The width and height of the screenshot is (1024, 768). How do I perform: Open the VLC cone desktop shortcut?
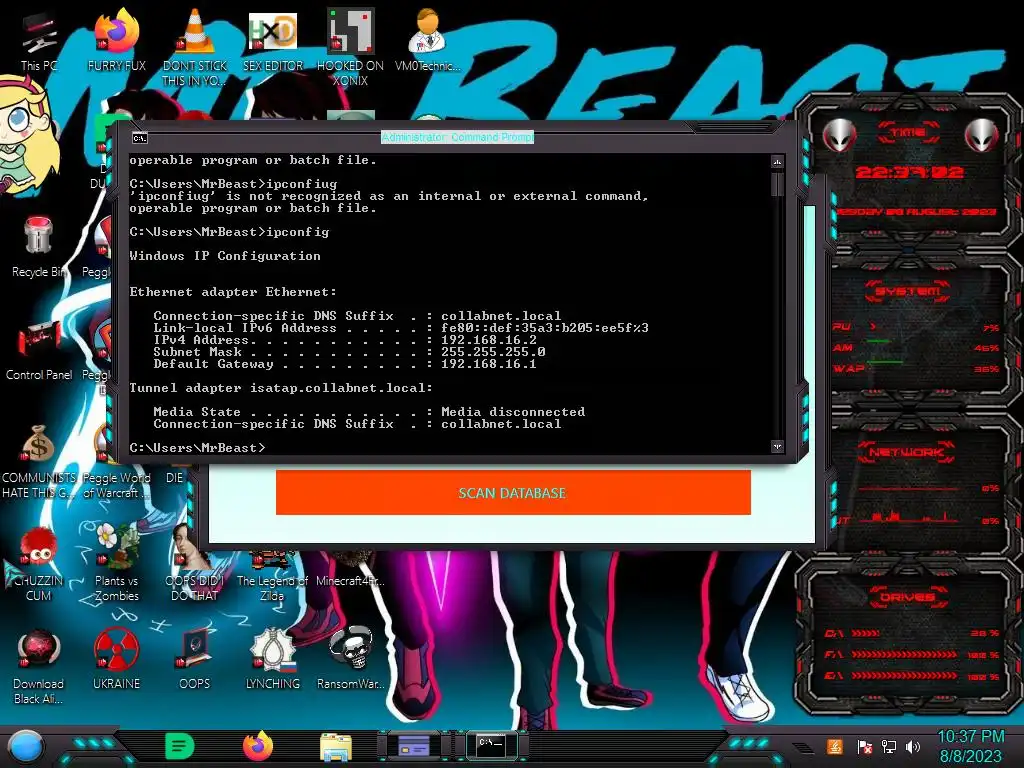click(194, 46)
